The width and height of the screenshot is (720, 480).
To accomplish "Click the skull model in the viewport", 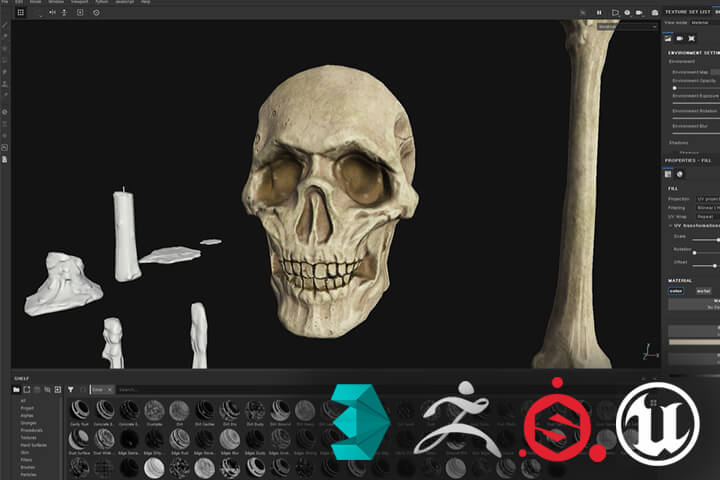I will pos(330,200).
